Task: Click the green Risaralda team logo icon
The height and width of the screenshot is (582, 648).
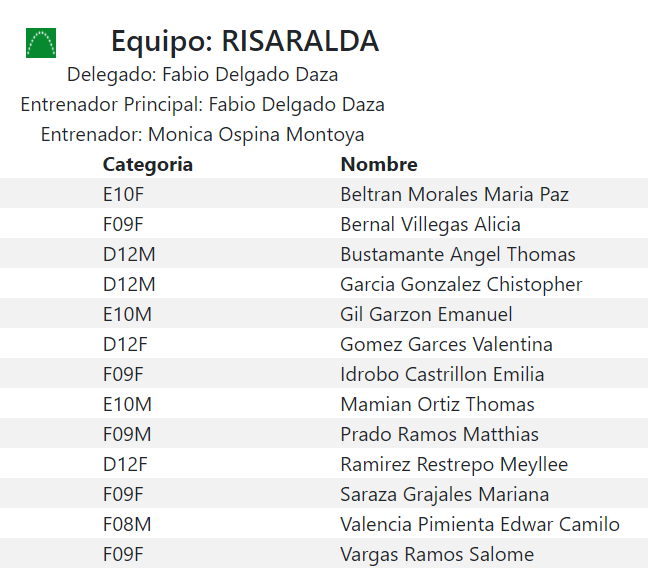Action: point(40,43)
